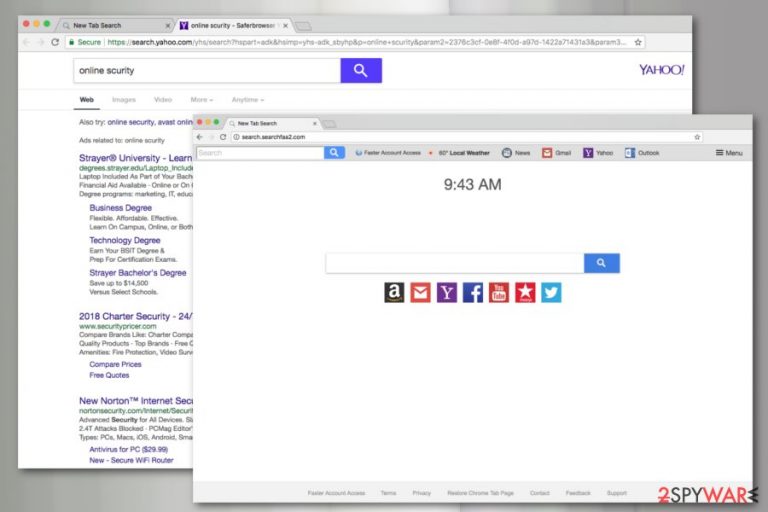Click toolbar search magnifier button in front window
768x512 pixels.
[x=334, y=153]
